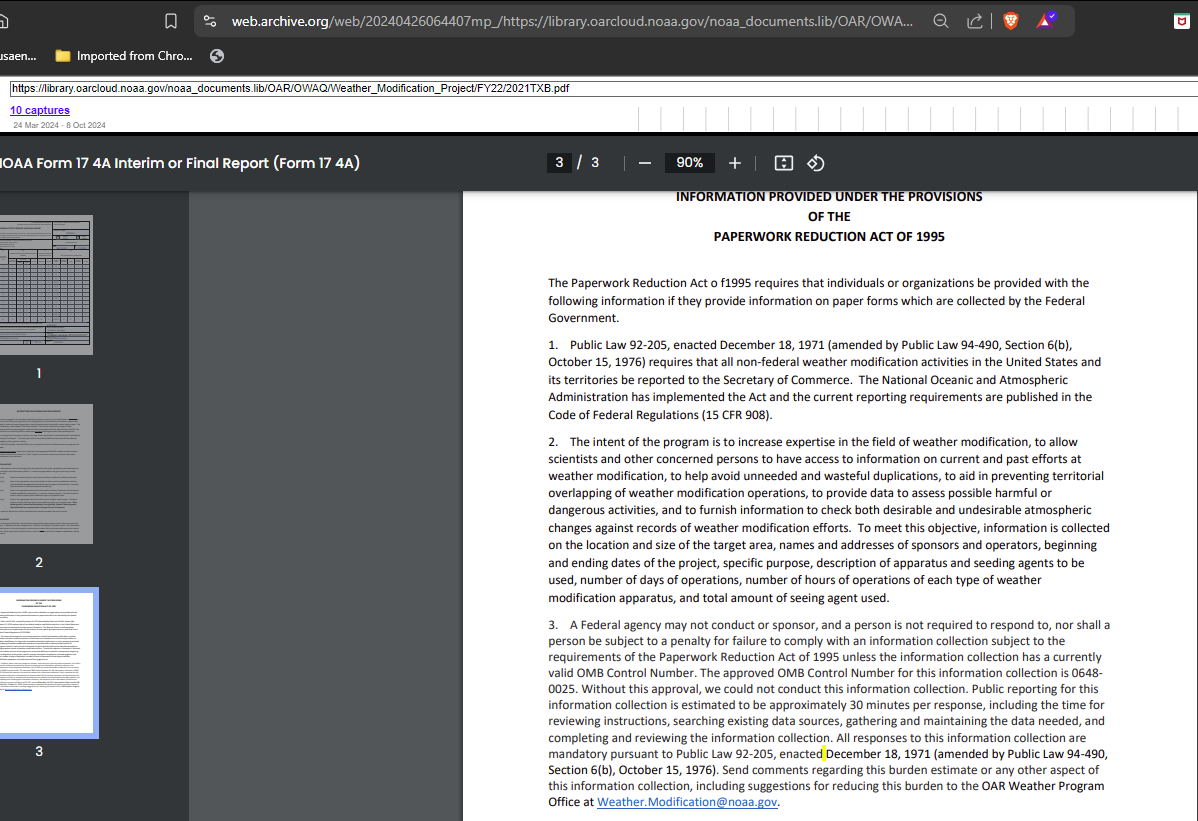Click the red extension icon in browser toolbar
Image resolution: width=1198 pixels, height=821 pixels.
point(1182,21)
